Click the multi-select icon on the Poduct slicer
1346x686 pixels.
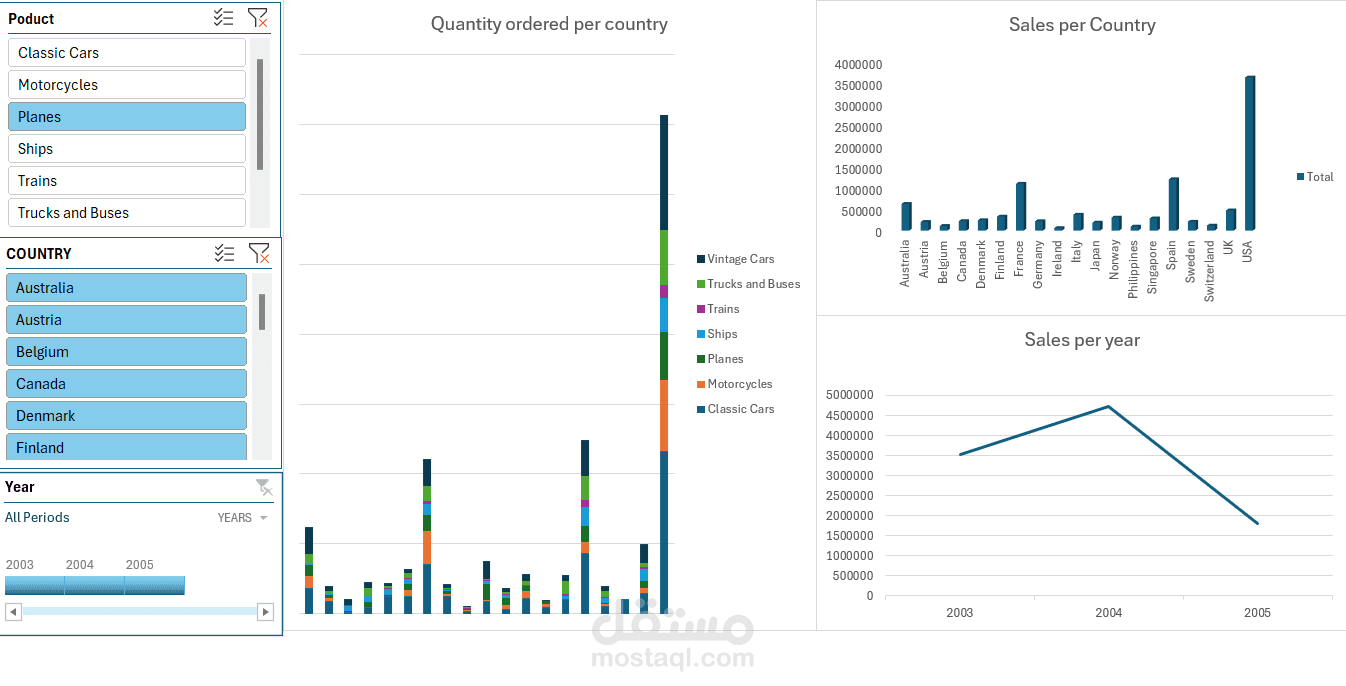223,17
